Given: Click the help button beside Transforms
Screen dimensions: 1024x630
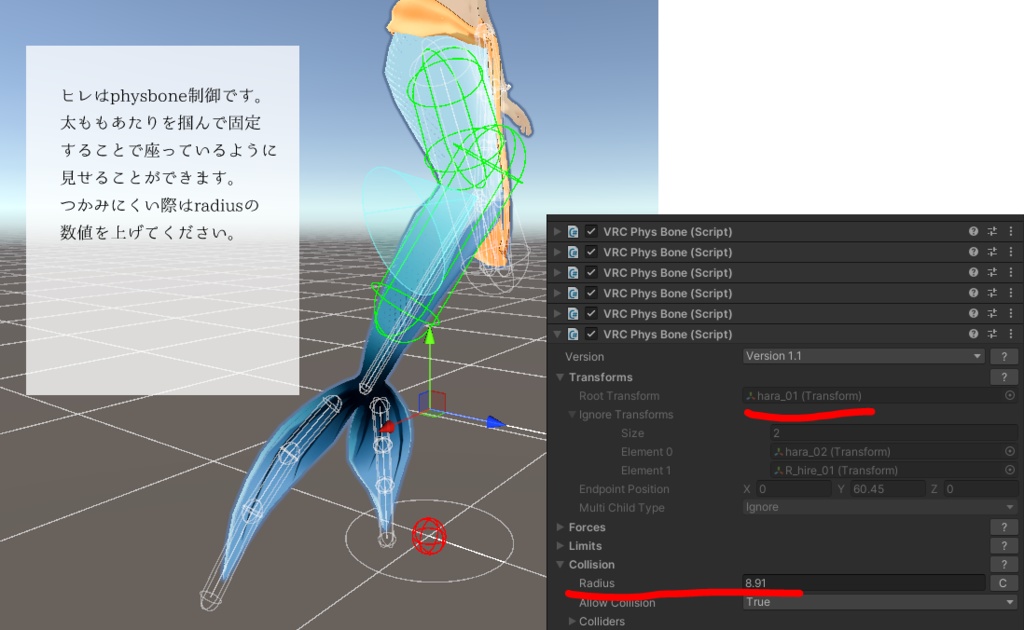Looking at the screenshot, I should 1004,377.
